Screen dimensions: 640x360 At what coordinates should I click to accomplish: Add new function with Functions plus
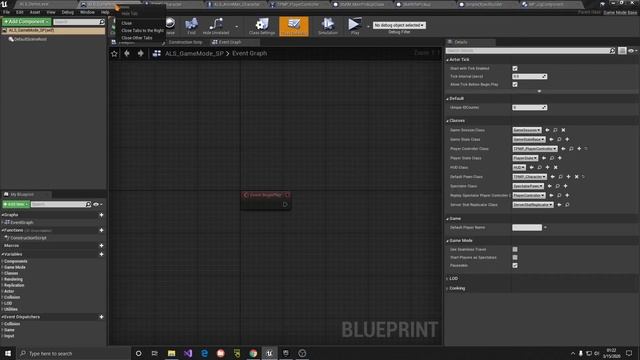pyautogui.click(x=101, y=230)
